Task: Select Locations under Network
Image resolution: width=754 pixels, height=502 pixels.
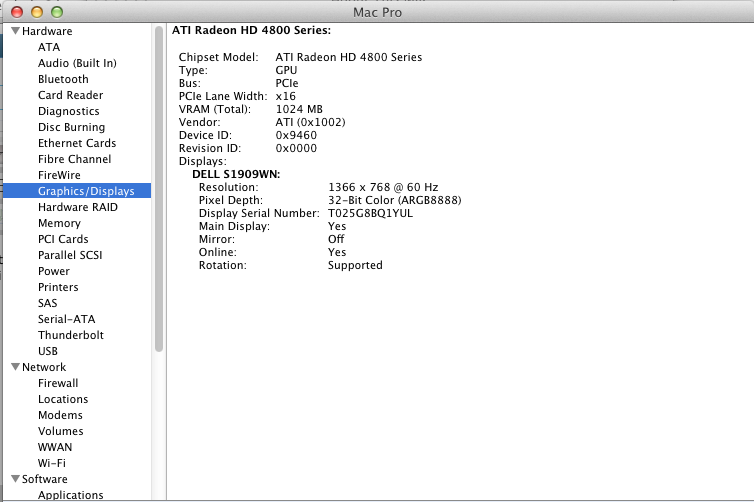Action: 63,399
